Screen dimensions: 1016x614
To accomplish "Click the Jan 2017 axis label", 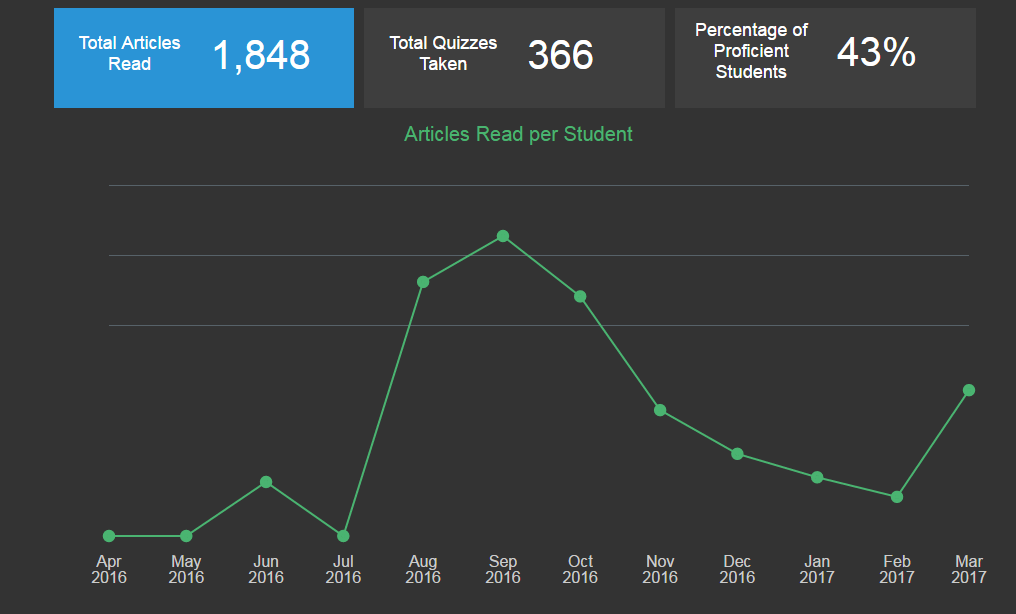I will [x=817, y=569].
